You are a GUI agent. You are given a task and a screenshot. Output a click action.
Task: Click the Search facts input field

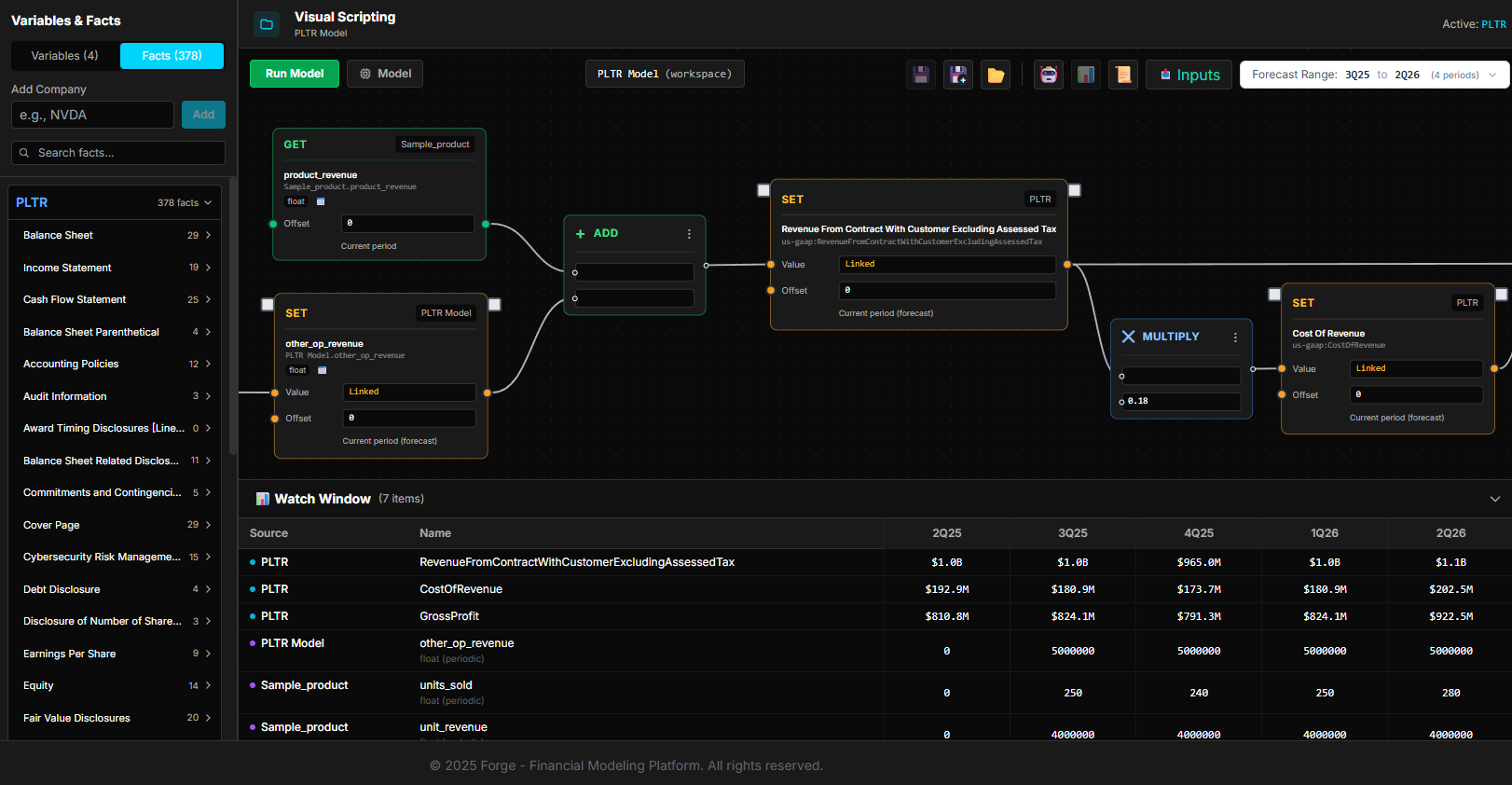(x=118, y=153)
